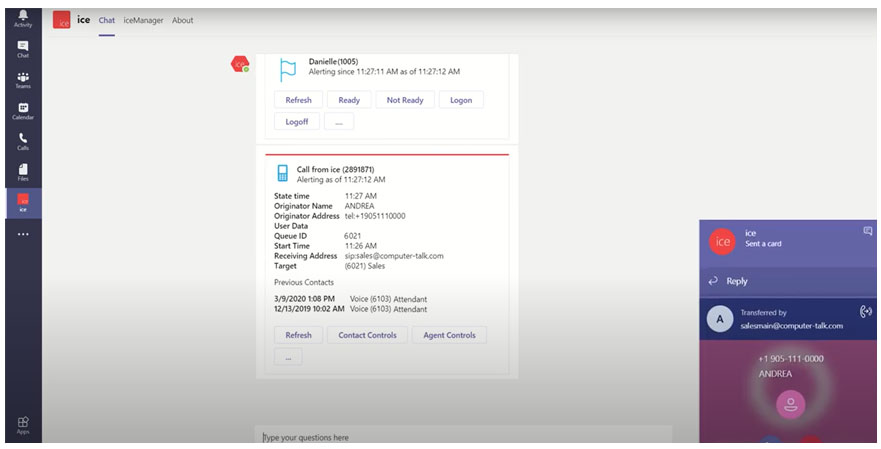
Task: Click Reply in the notification popup
Action: click(737, 281)
